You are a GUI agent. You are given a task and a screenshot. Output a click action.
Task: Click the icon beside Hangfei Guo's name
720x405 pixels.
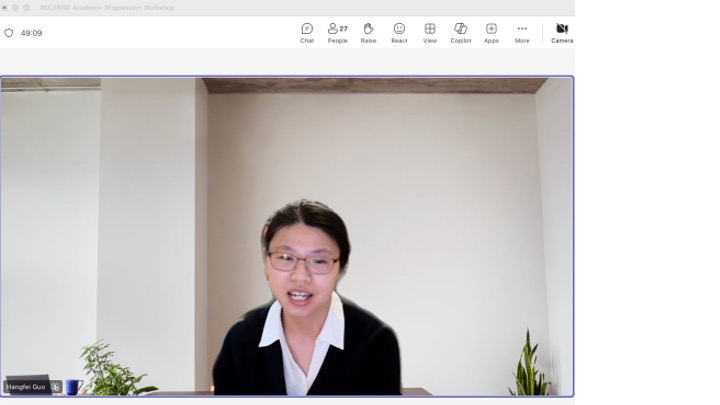pos(56,387)
